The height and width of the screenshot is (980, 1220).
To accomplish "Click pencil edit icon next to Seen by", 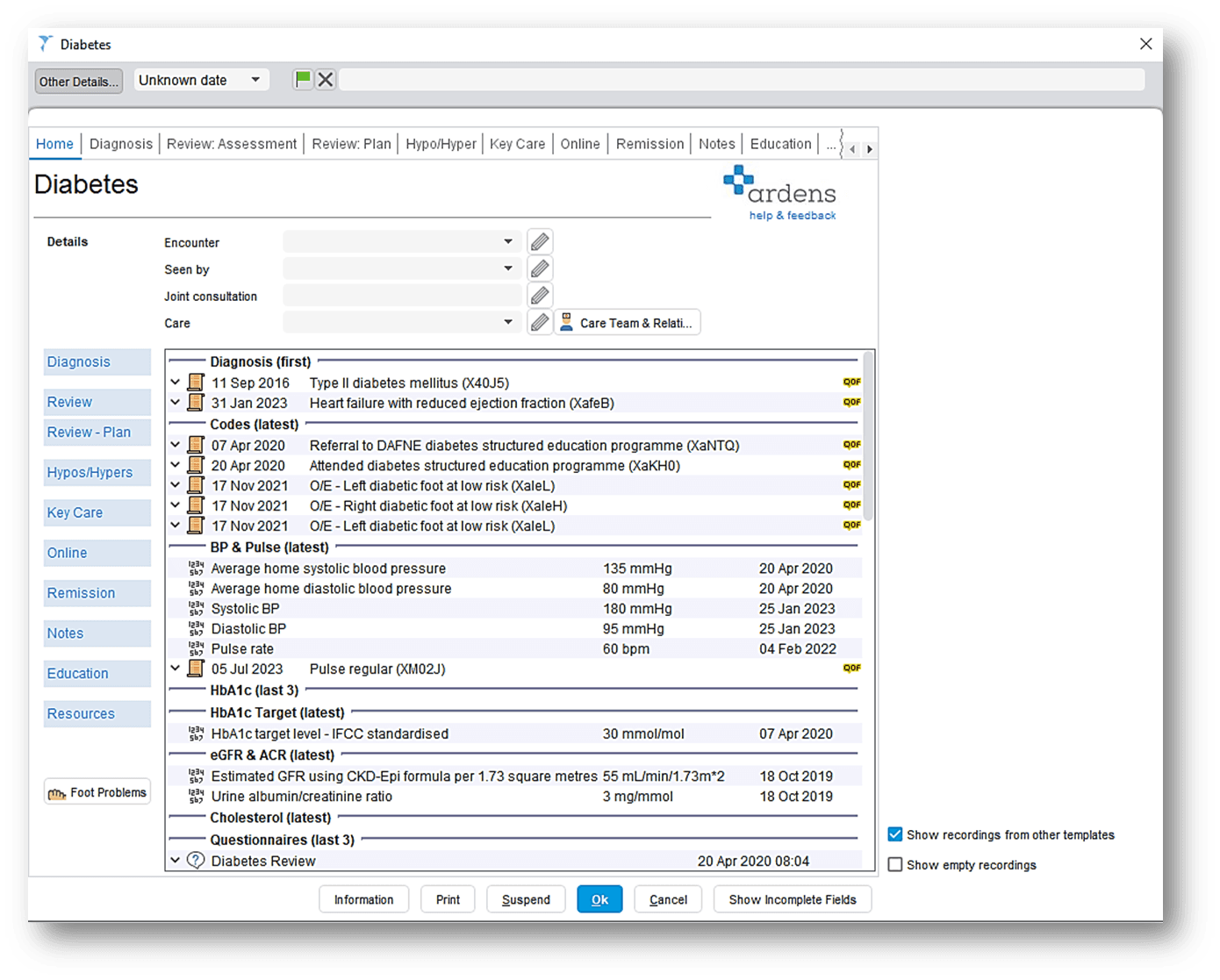I will tap(540, 268).
